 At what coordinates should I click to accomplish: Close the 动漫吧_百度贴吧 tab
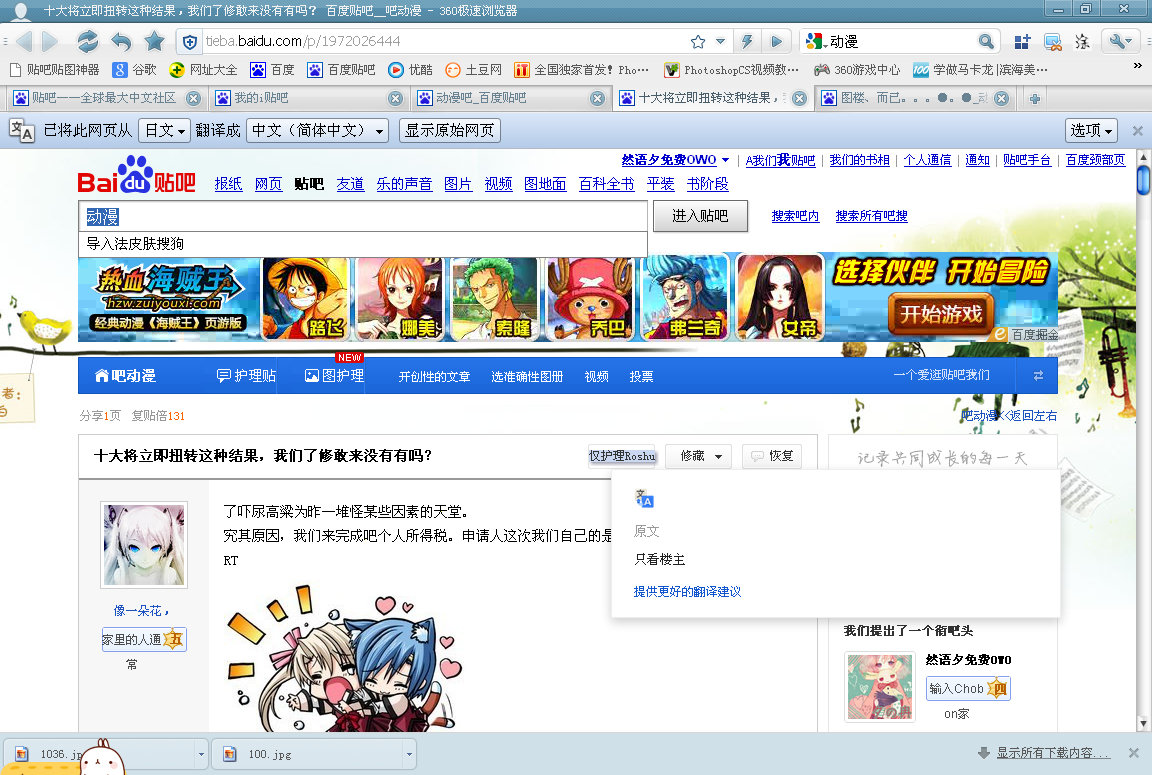point(597,98)
